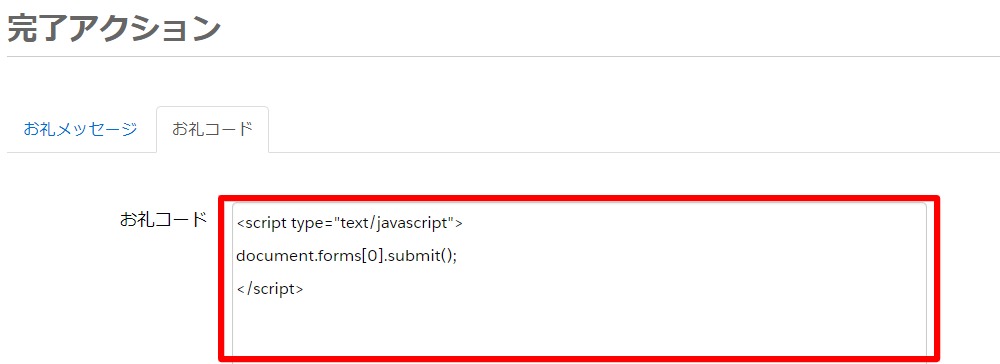Click after the semicolon following submit()

pyautogui.click(x=460, y=256)
